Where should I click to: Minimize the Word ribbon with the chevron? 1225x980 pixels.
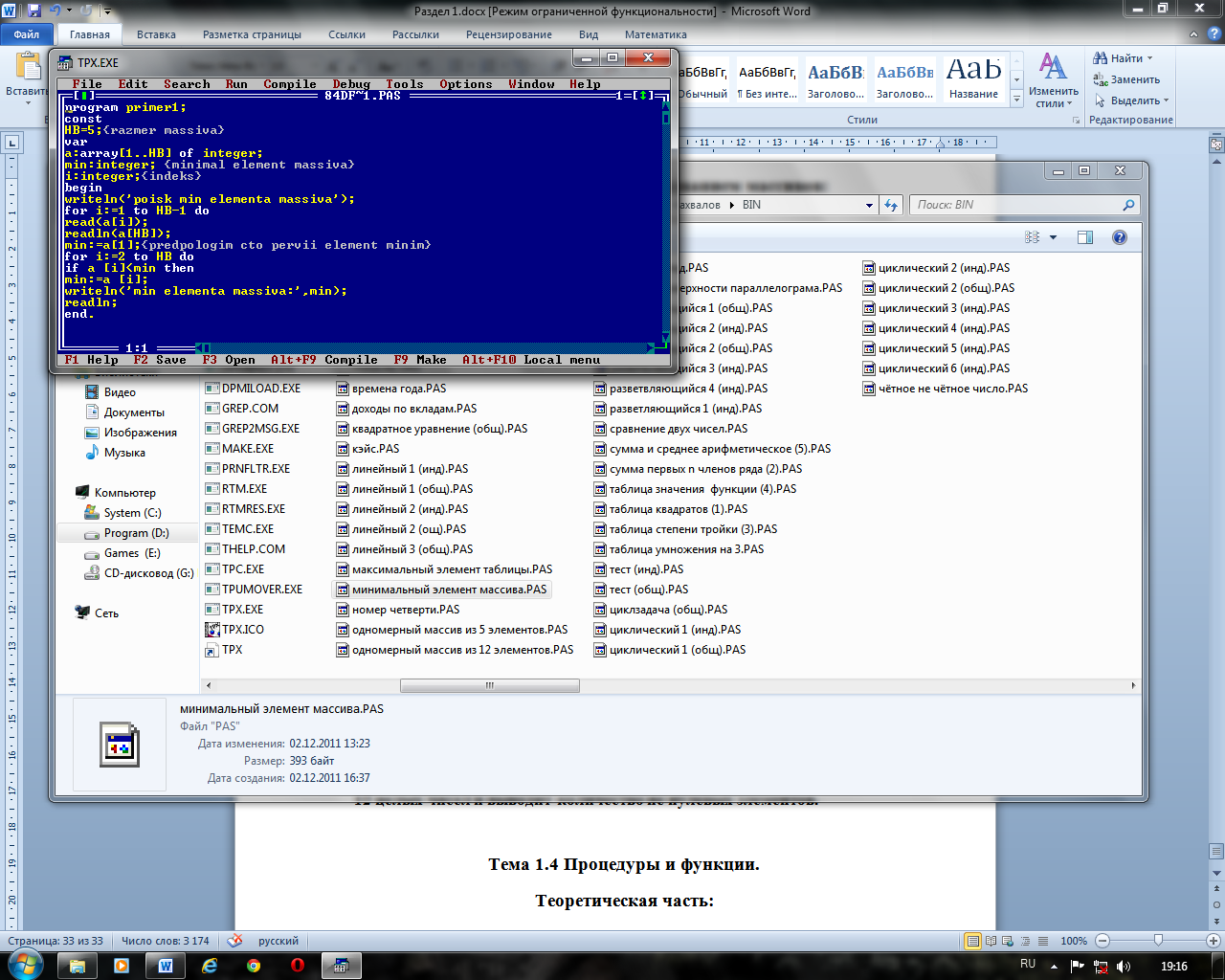click(1192, 34)
